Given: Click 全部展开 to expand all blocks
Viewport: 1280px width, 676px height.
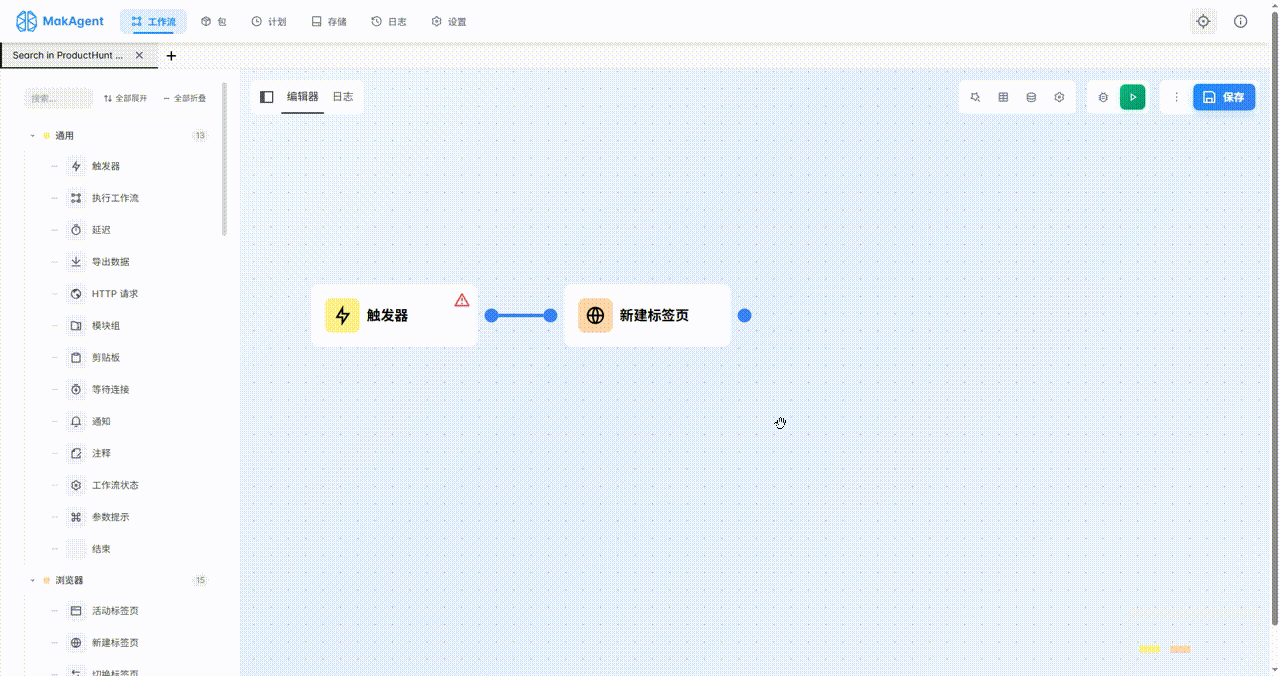Looking at the screenshot, I should [x=125, y=98].
